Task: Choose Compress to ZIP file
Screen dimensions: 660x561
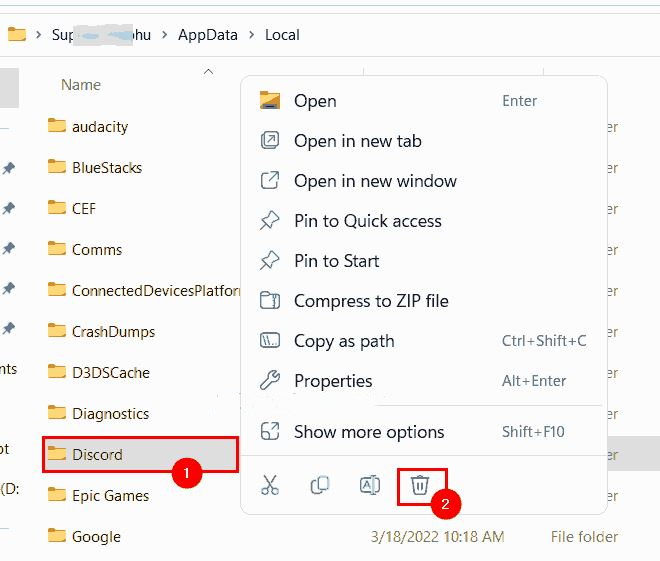Action: pos(371,301)
